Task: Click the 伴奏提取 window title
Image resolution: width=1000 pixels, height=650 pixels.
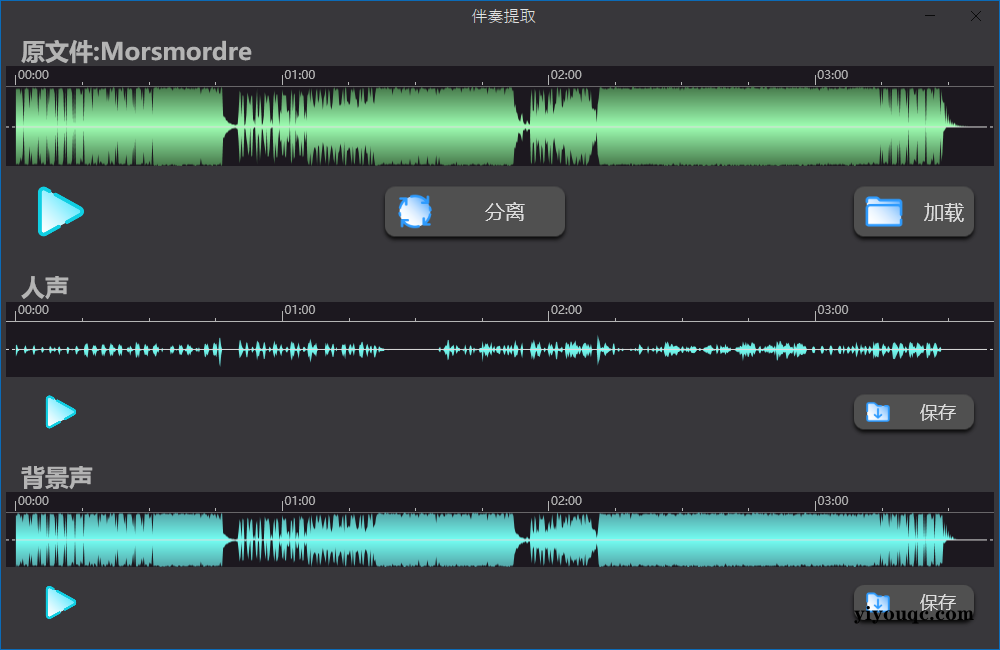Action: 502,16
